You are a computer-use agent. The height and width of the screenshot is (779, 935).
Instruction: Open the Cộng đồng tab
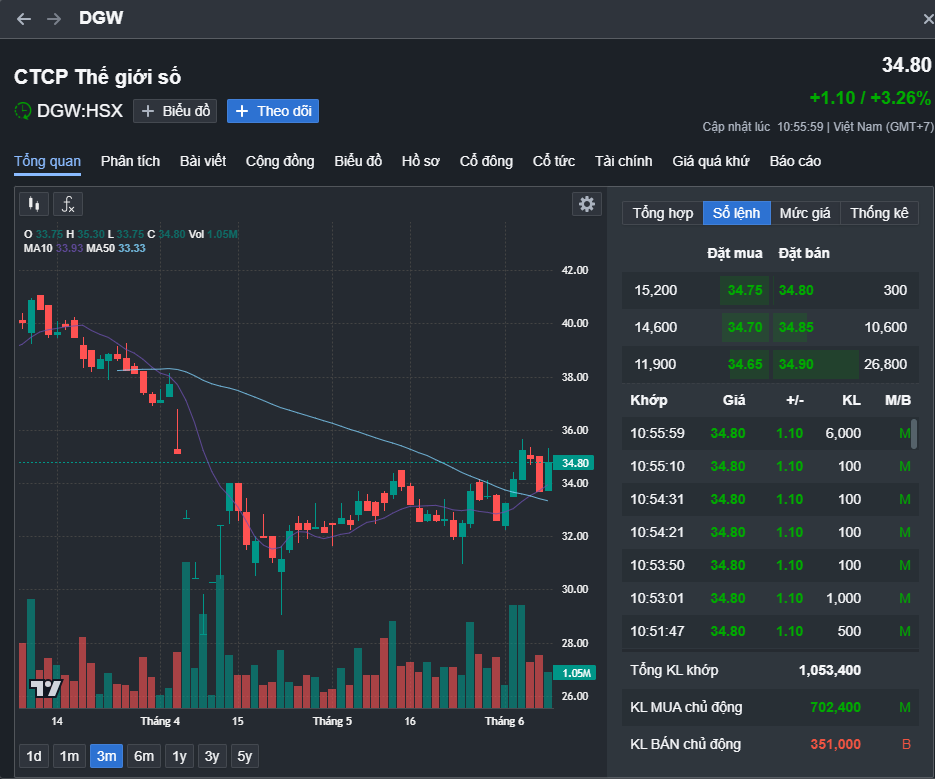tap(280, 161)
